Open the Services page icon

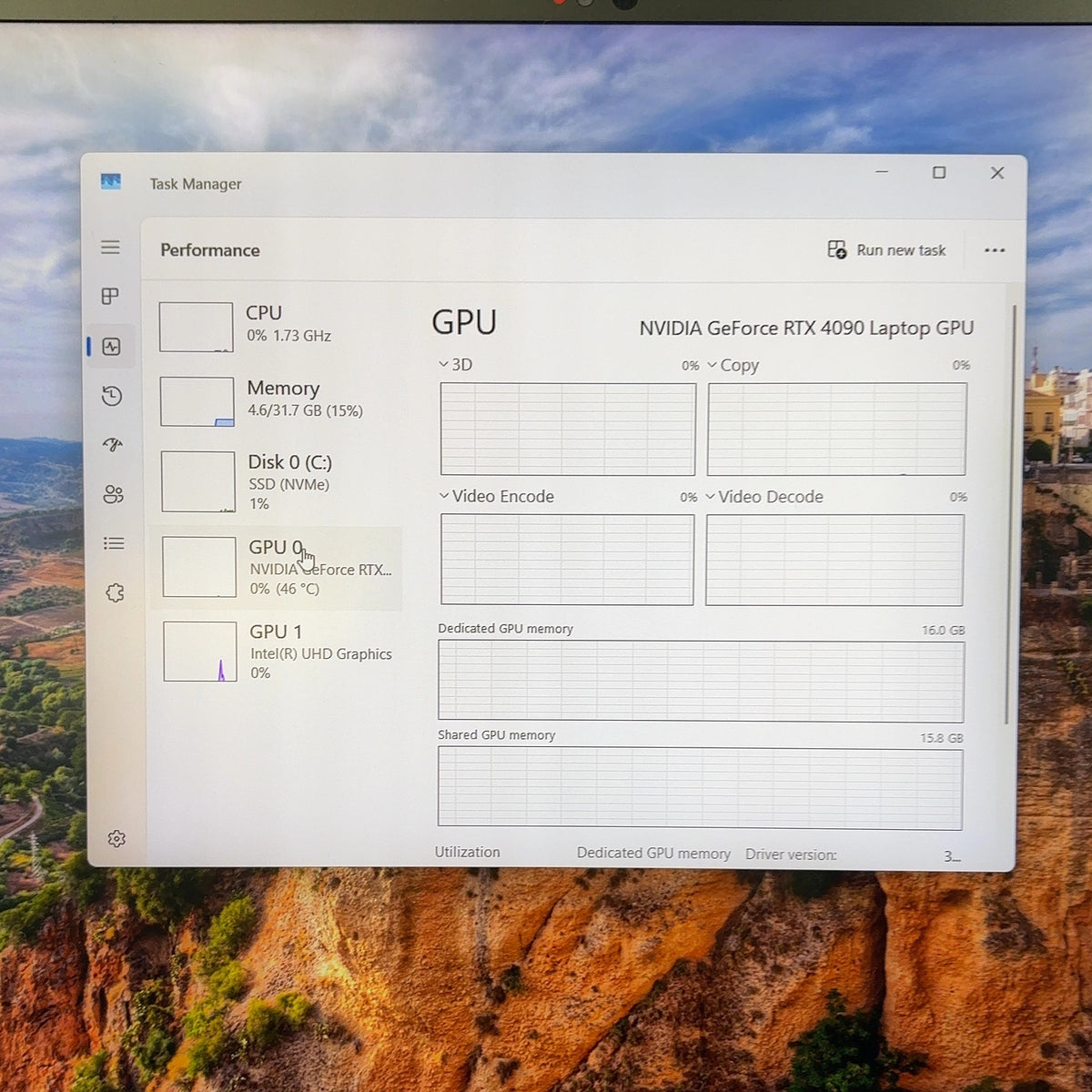[115, 593]
